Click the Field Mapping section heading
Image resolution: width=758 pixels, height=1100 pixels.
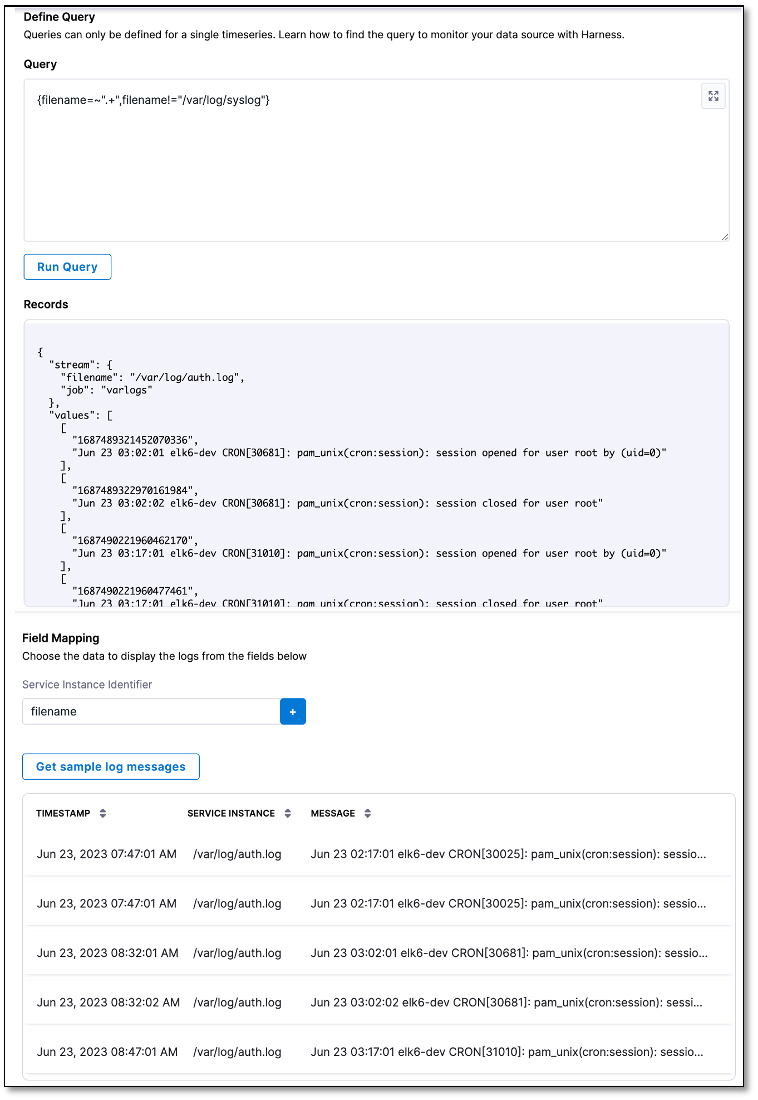point(61,637)
